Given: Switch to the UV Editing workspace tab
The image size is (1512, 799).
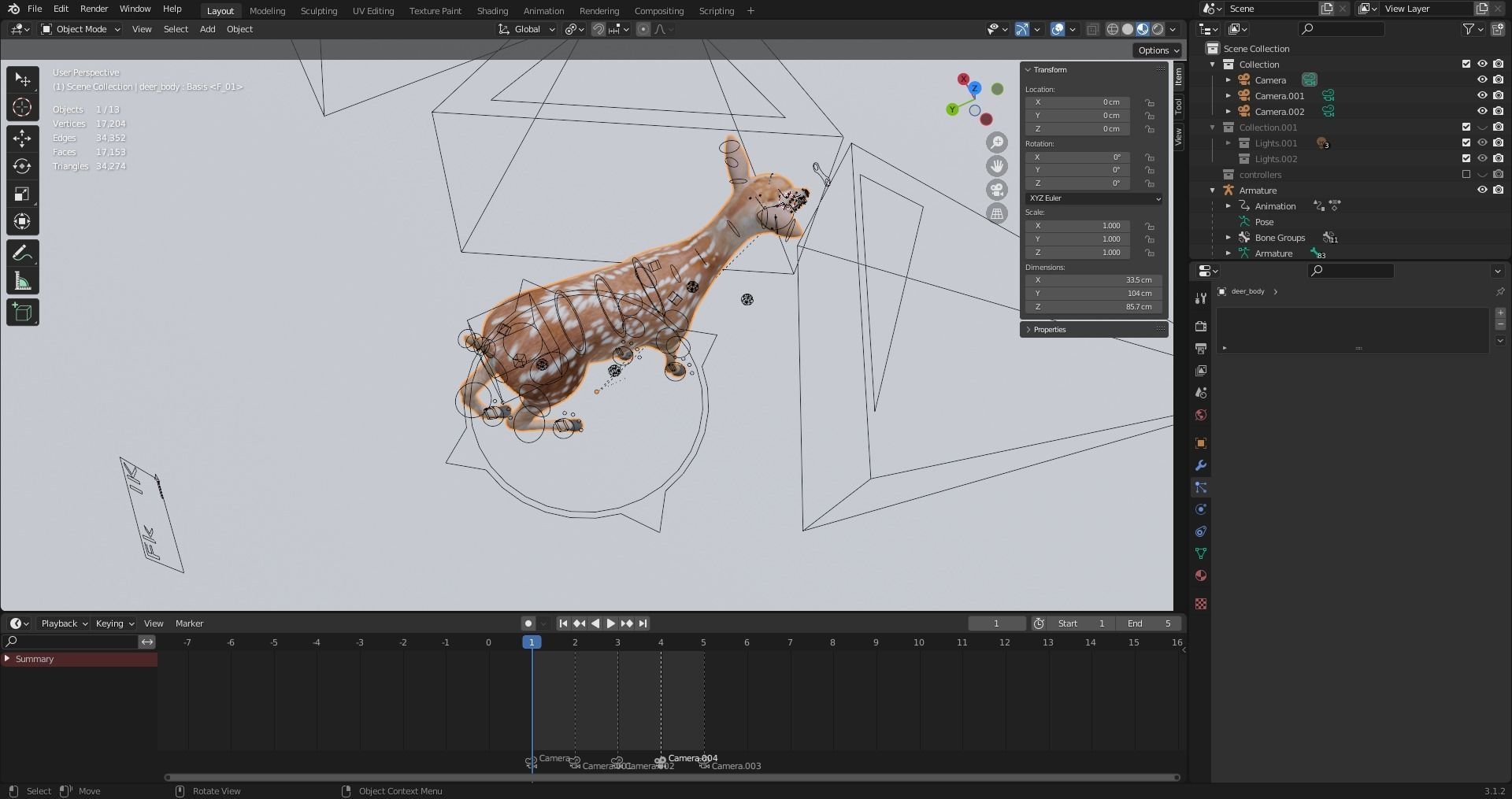Looking at the screenshot, I should [372, 10].
